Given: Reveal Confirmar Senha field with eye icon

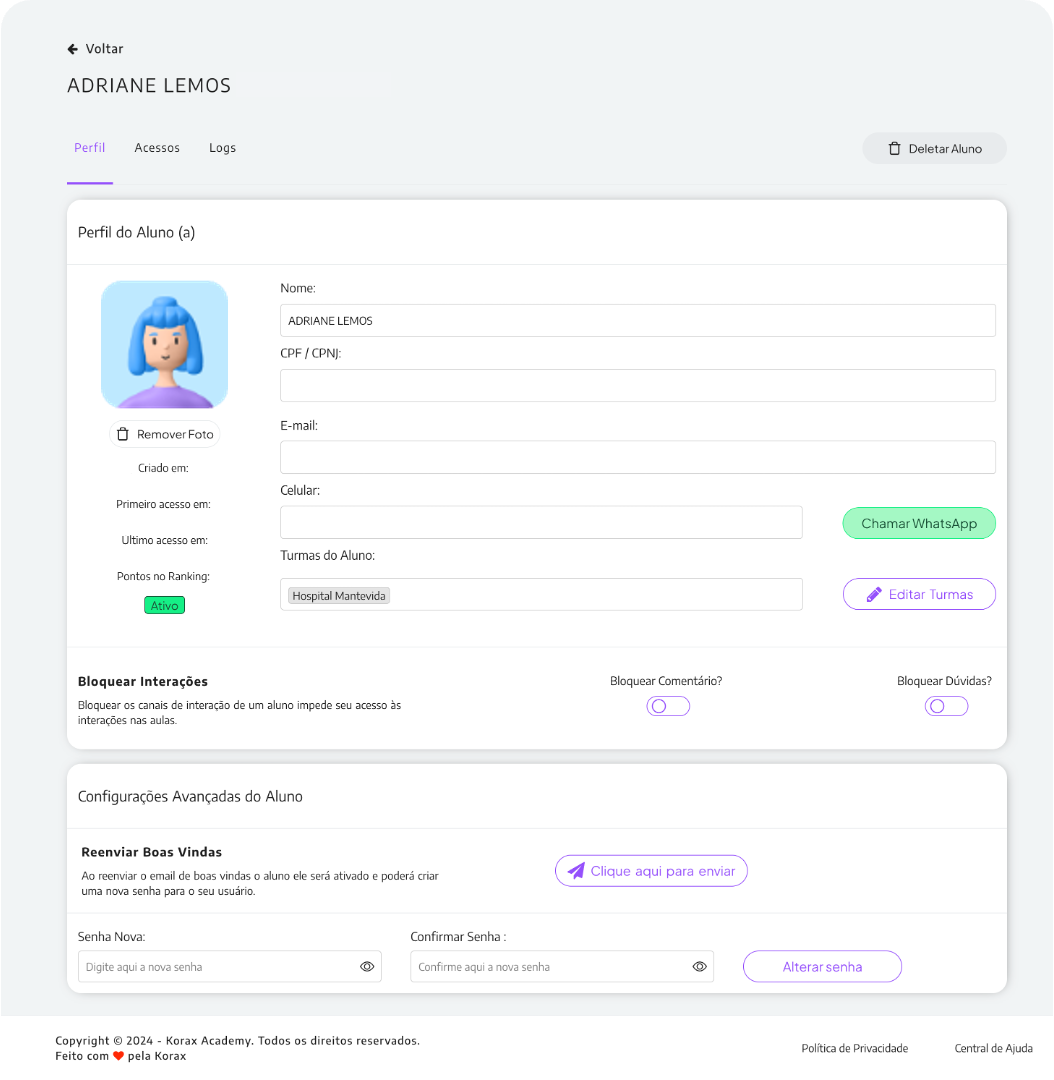Looking at the screenshot, I should [699, 967].
